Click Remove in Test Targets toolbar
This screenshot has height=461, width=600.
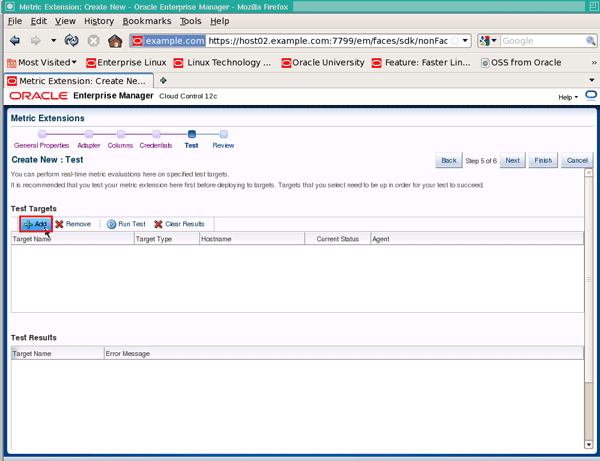tap(73, 224)
